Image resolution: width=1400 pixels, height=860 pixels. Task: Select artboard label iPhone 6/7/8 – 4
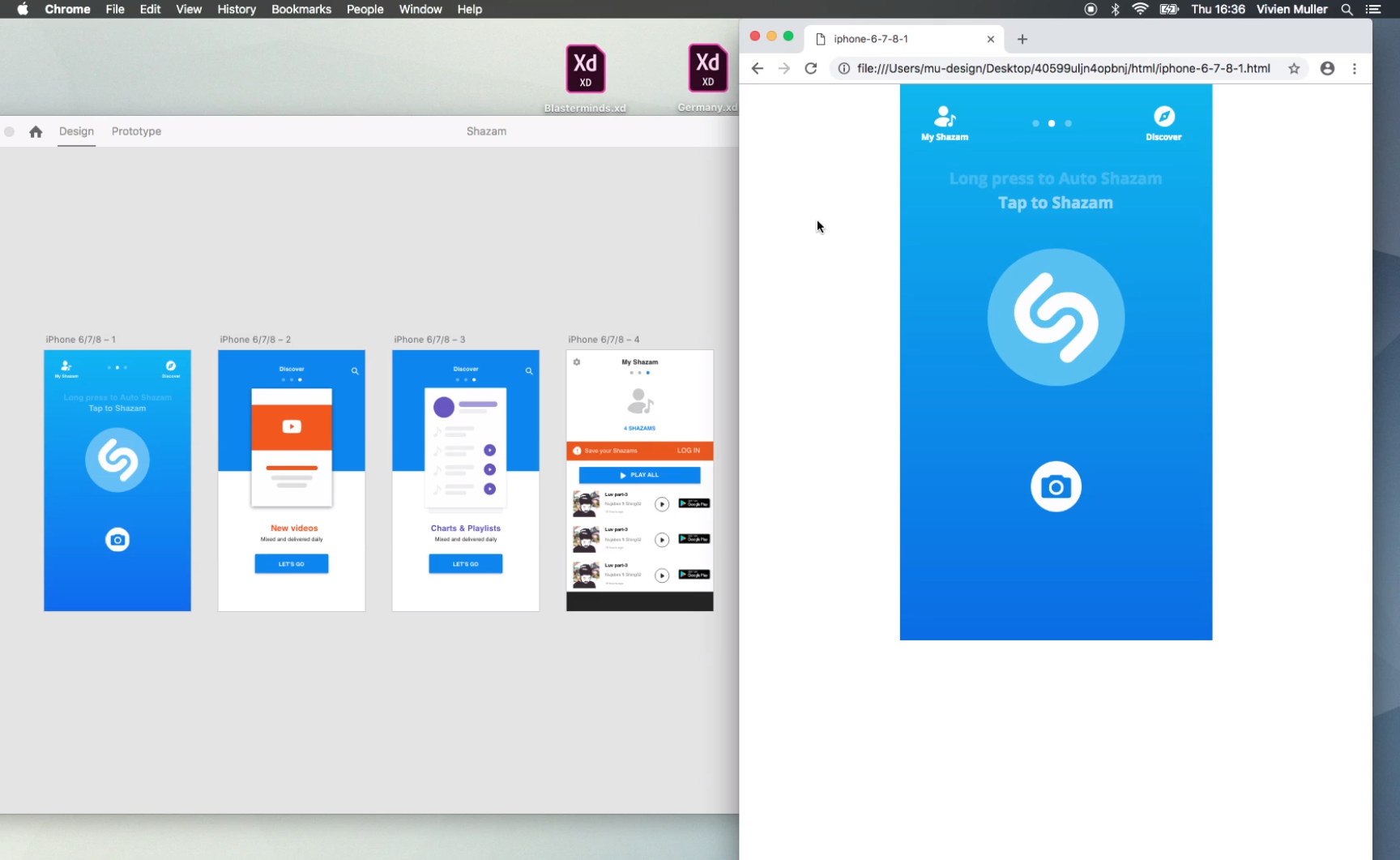604,340
